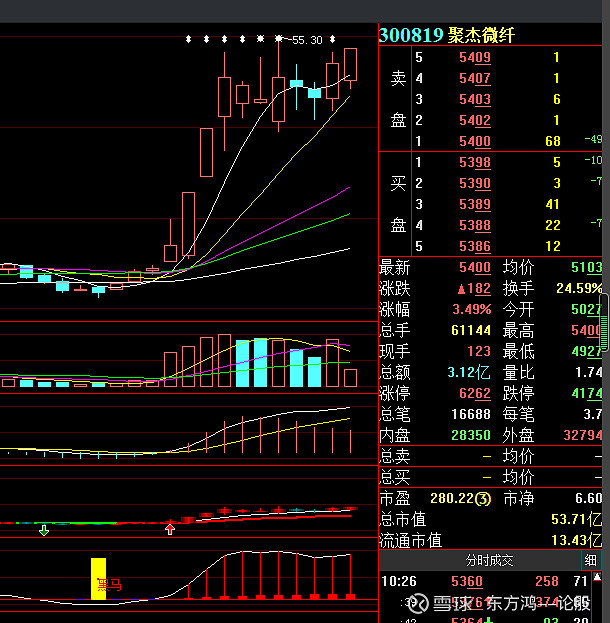Click the 内盘 value 28350
This screenshot has width=610, height=623.
coord(471,435)
